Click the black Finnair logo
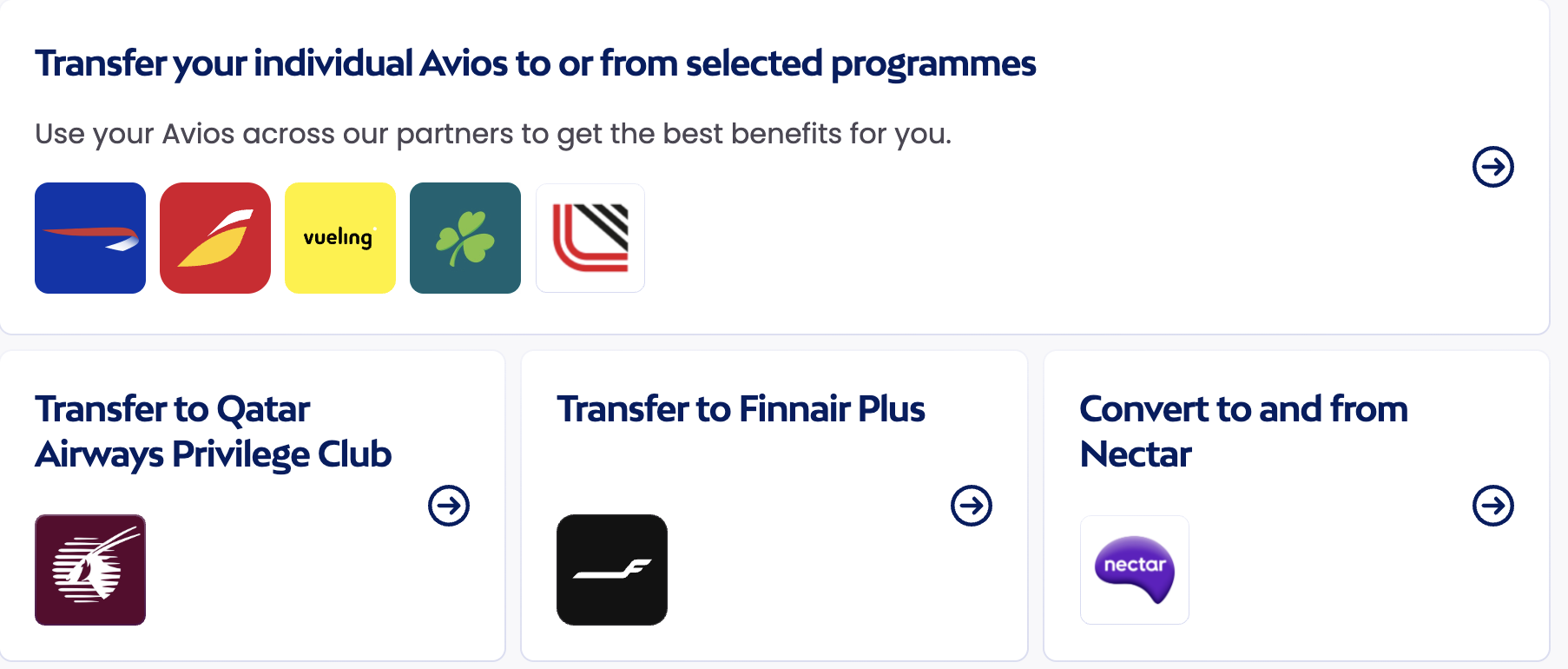Image resolution: width=1568 pixels, height=669 pixels. coord(612,570)
